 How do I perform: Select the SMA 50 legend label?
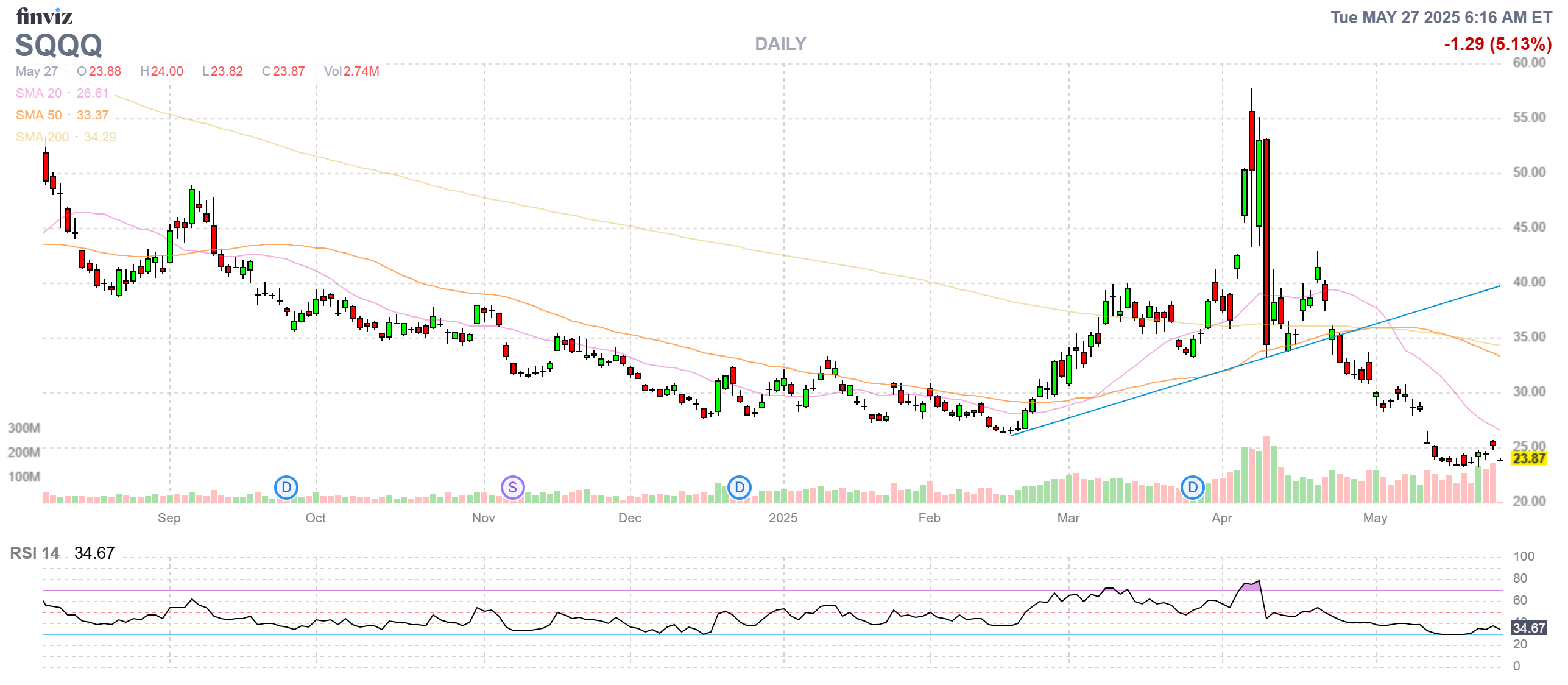(x=39, y=115)
